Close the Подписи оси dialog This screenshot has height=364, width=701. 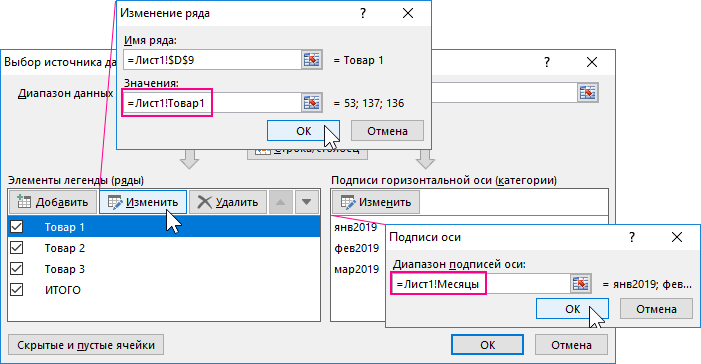(x=677, y=237)
